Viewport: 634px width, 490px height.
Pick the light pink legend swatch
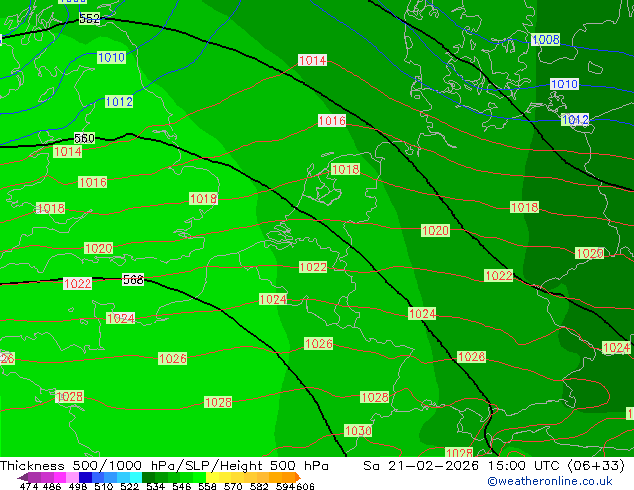coord(72,477)
